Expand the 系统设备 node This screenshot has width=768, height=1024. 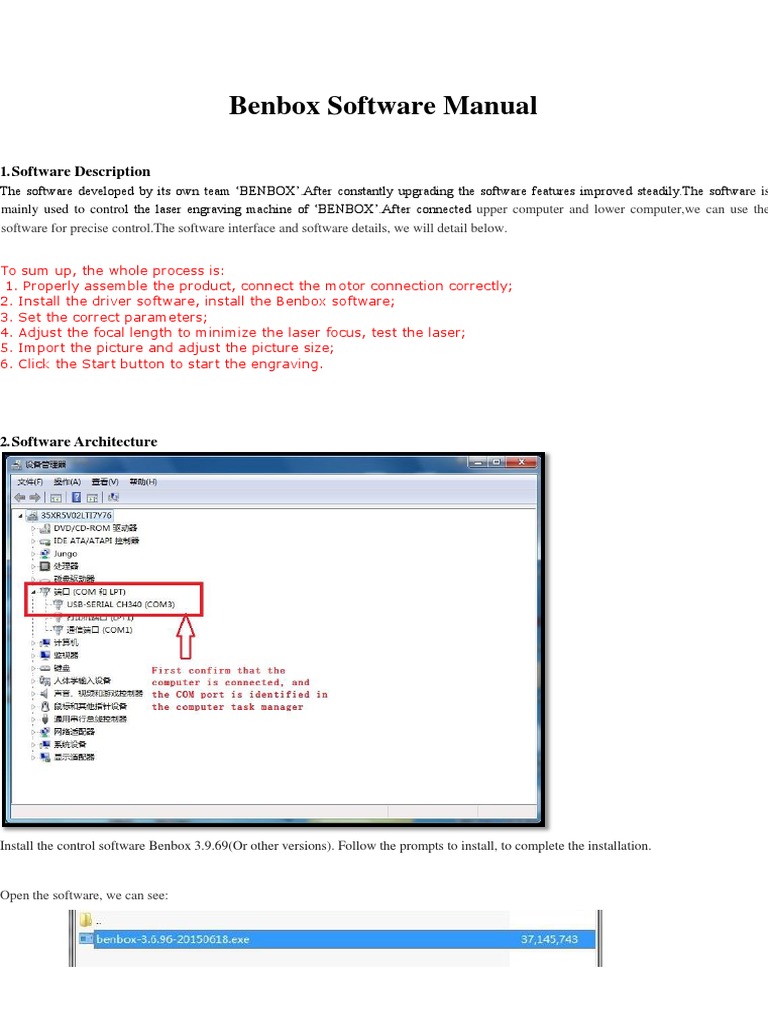pyautogui.click(x=33, y=744)
